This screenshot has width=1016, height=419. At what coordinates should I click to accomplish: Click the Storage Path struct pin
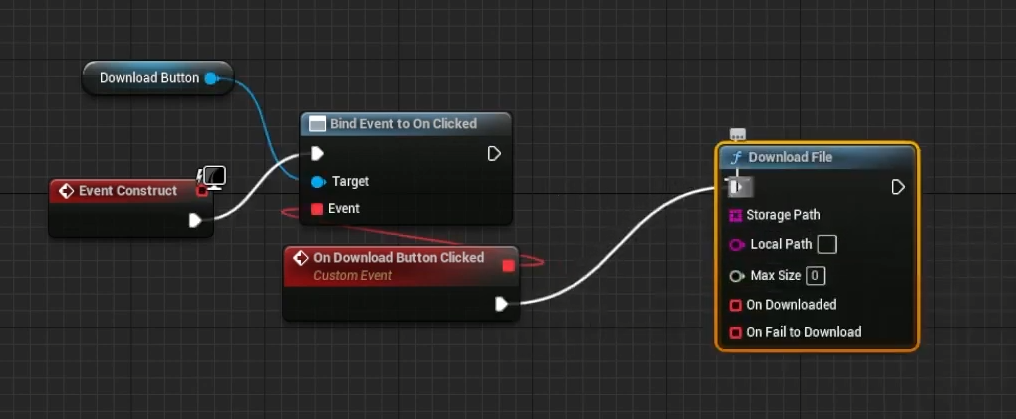(x=735, y=215)
